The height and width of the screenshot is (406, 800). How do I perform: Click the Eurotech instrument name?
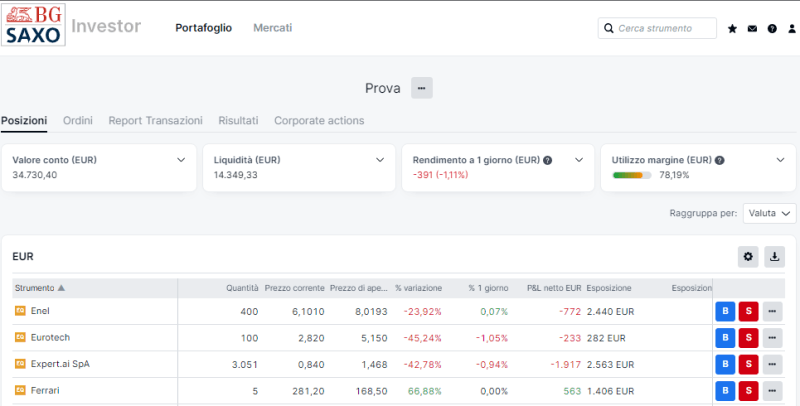(50, 337)
